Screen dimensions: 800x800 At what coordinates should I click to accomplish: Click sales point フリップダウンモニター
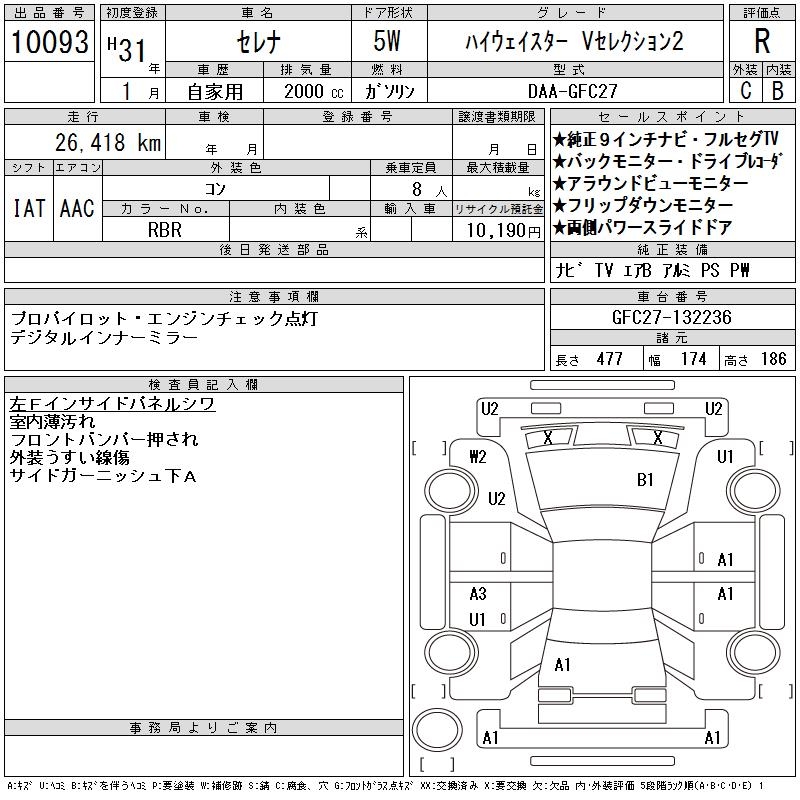coord(643,205)
